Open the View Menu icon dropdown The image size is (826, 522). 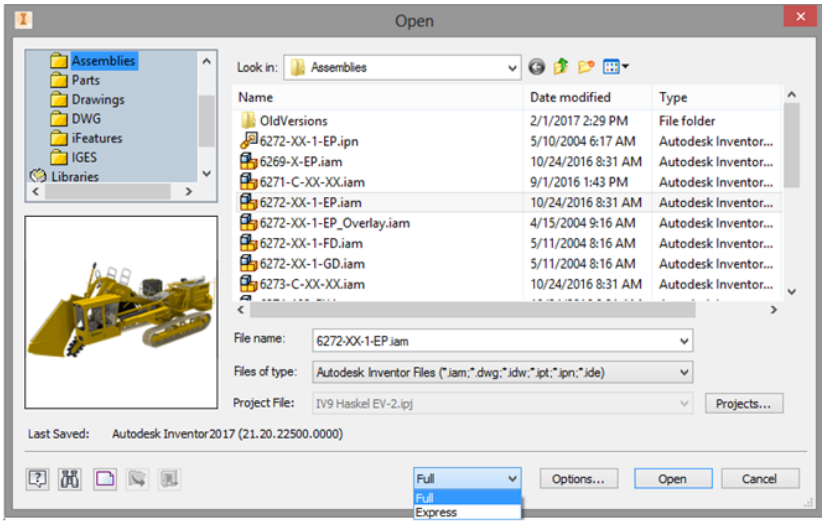click(x=616, y=68)
